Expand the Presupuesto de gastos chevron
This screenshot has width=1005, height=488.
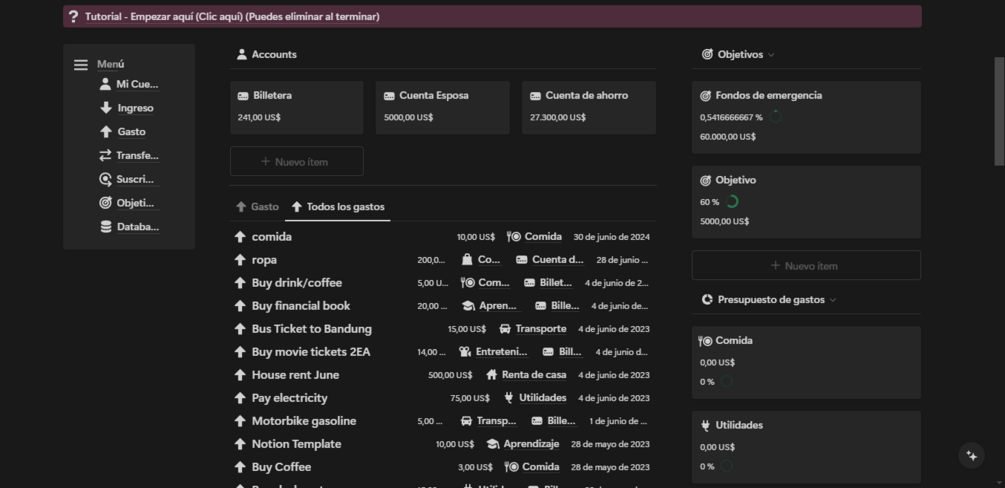coord(832,300)
